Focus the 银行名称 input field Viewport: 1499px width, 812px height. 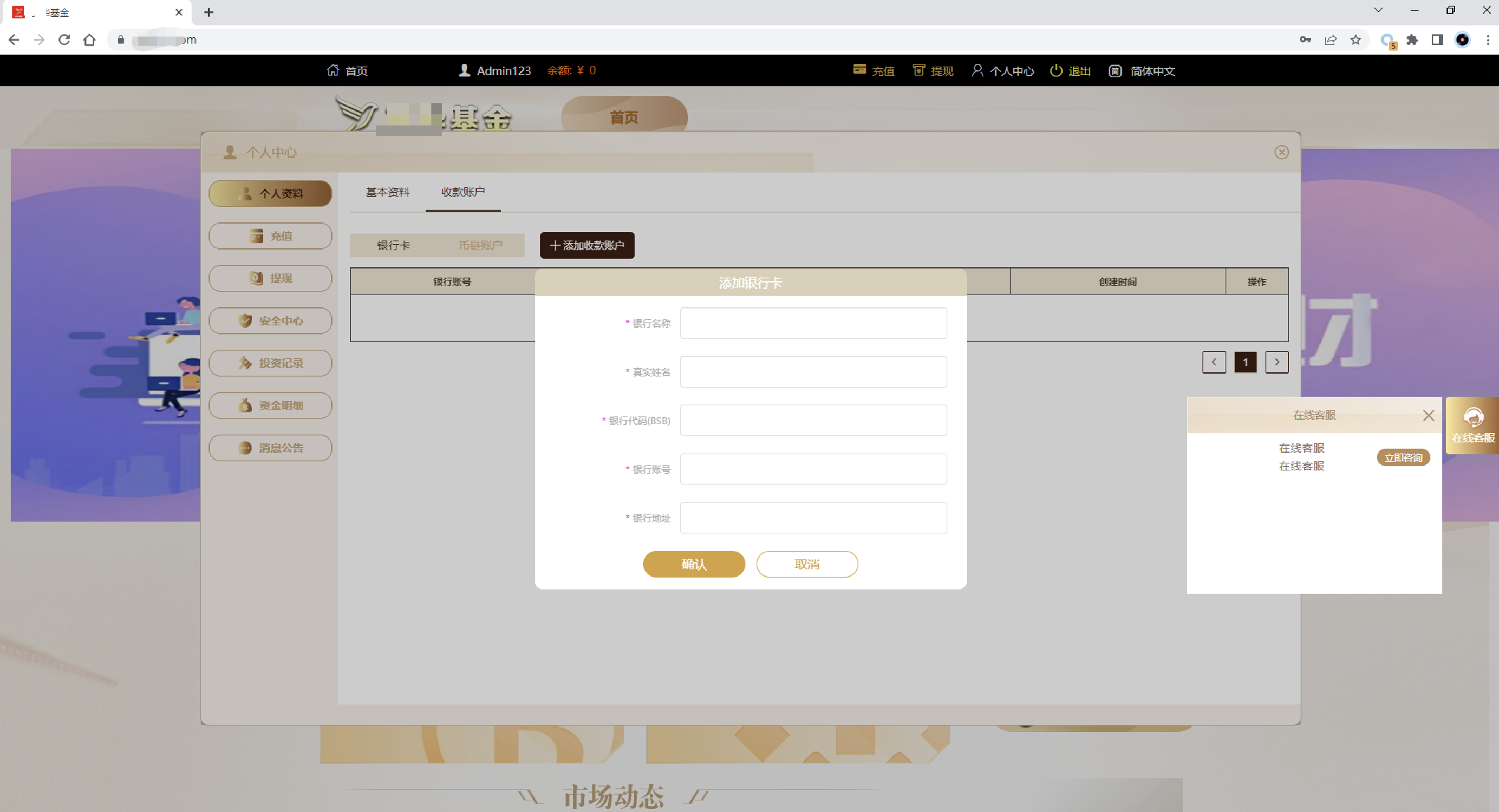click(x=813, y=323)
